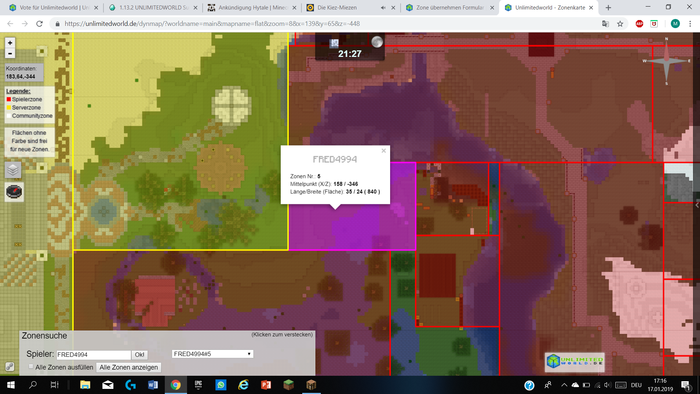Open Task View on the taskbar
Screen dimensions: 700x394
[54, 385]
